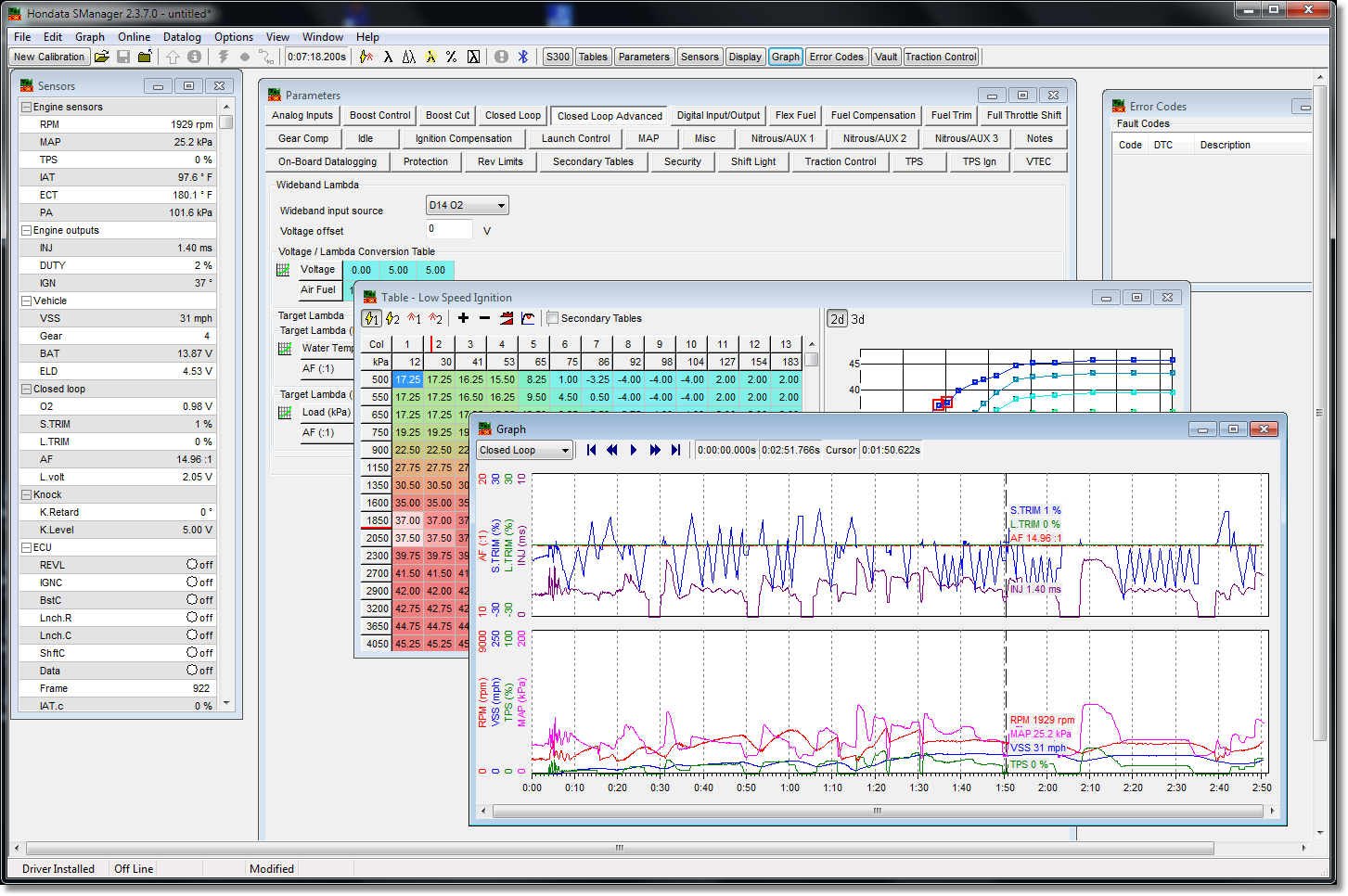Screen dimensions: 1348x896
Task: Collapse the Engine sensors group
Action: (x=26, y=108)
